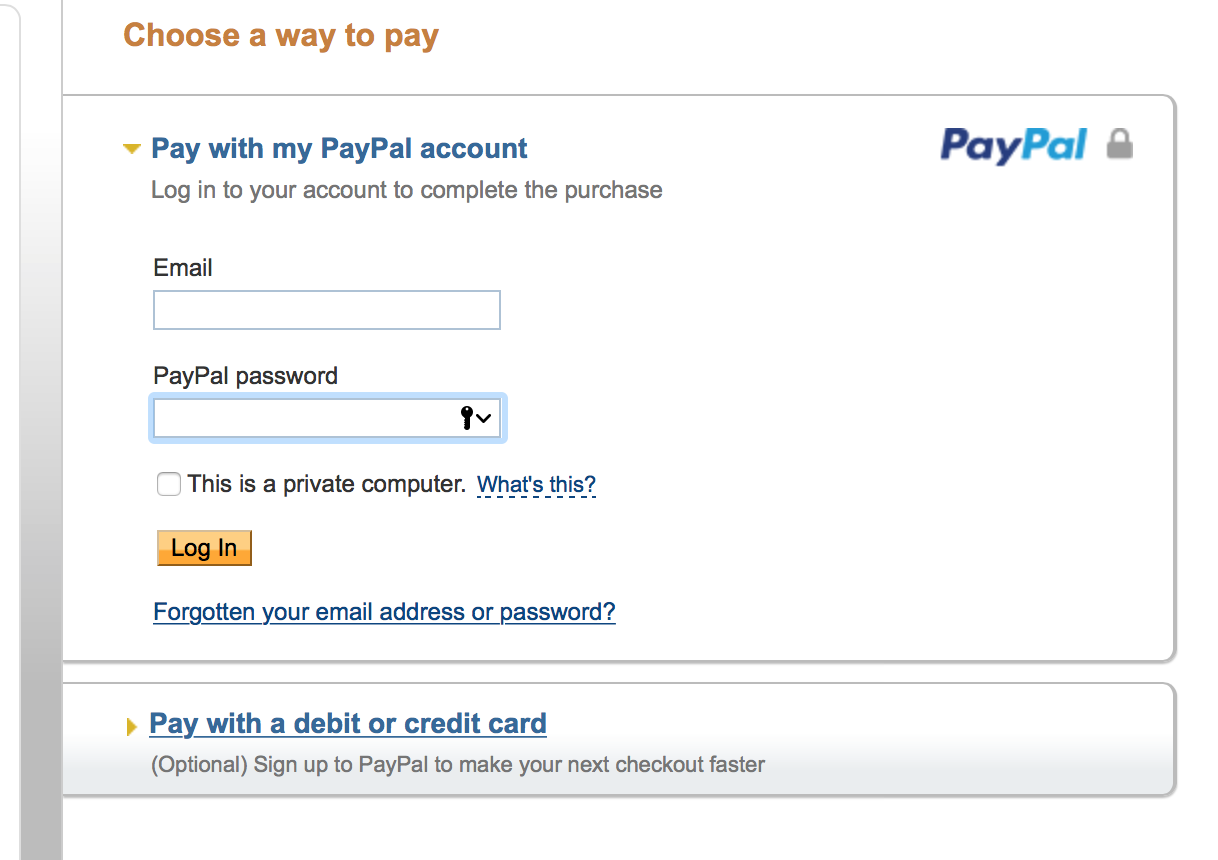Screen dimensions: 1218x860
Task: Collapse the PayPal account section yellow arrow
Action: (131, 150)
